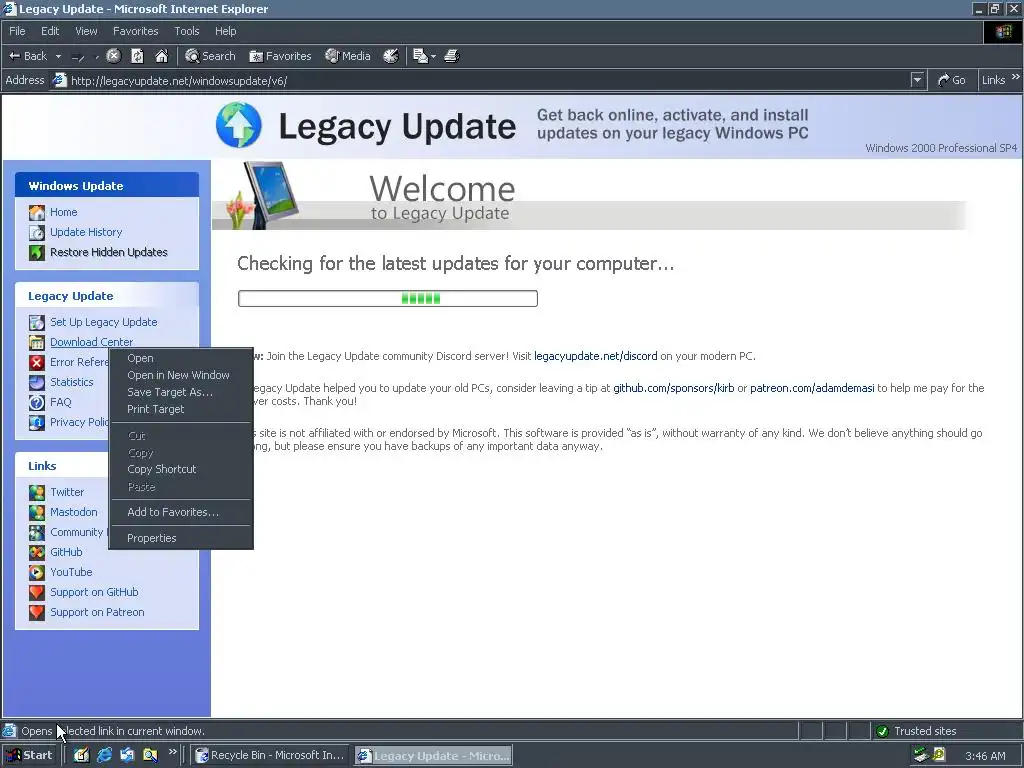Click the History toolbar icon
Viewport: 1024px width, 768px height.
coord(391,56)
